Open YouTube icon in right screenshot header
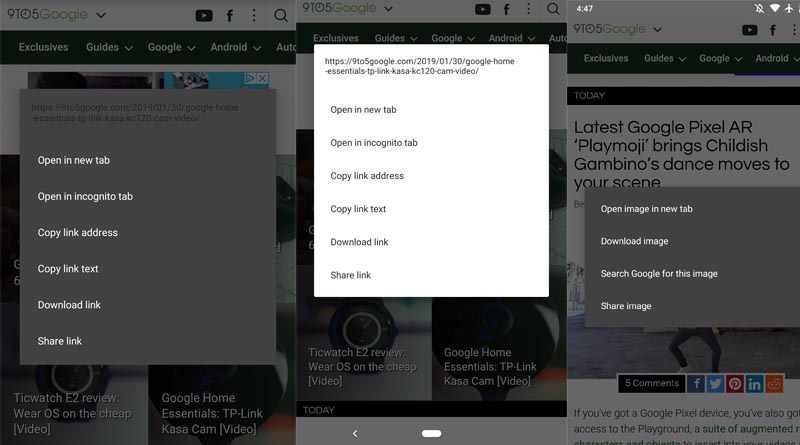 [749, 30]
